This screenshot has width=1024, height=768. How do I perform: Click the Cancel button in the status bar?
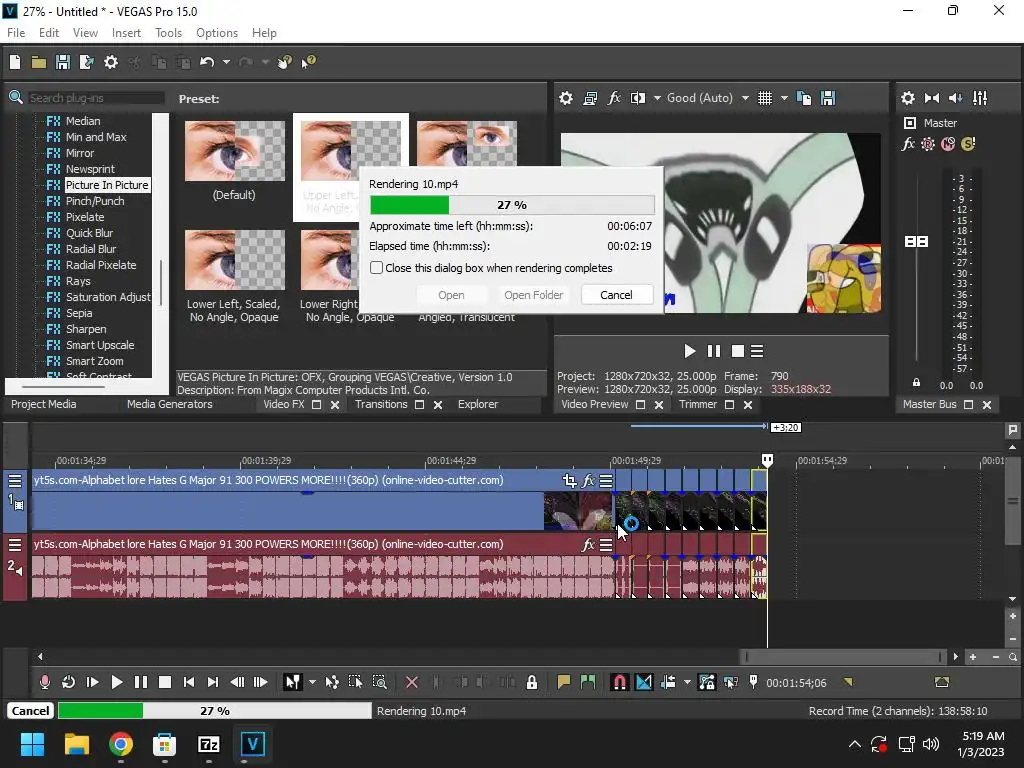[x=30, y=711]
